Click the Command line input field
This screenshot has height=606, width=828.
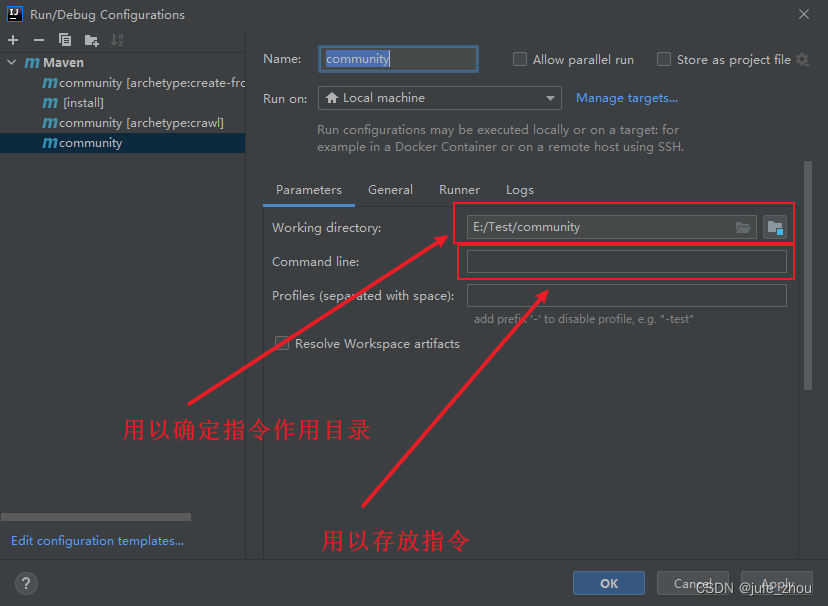point(627,262)
